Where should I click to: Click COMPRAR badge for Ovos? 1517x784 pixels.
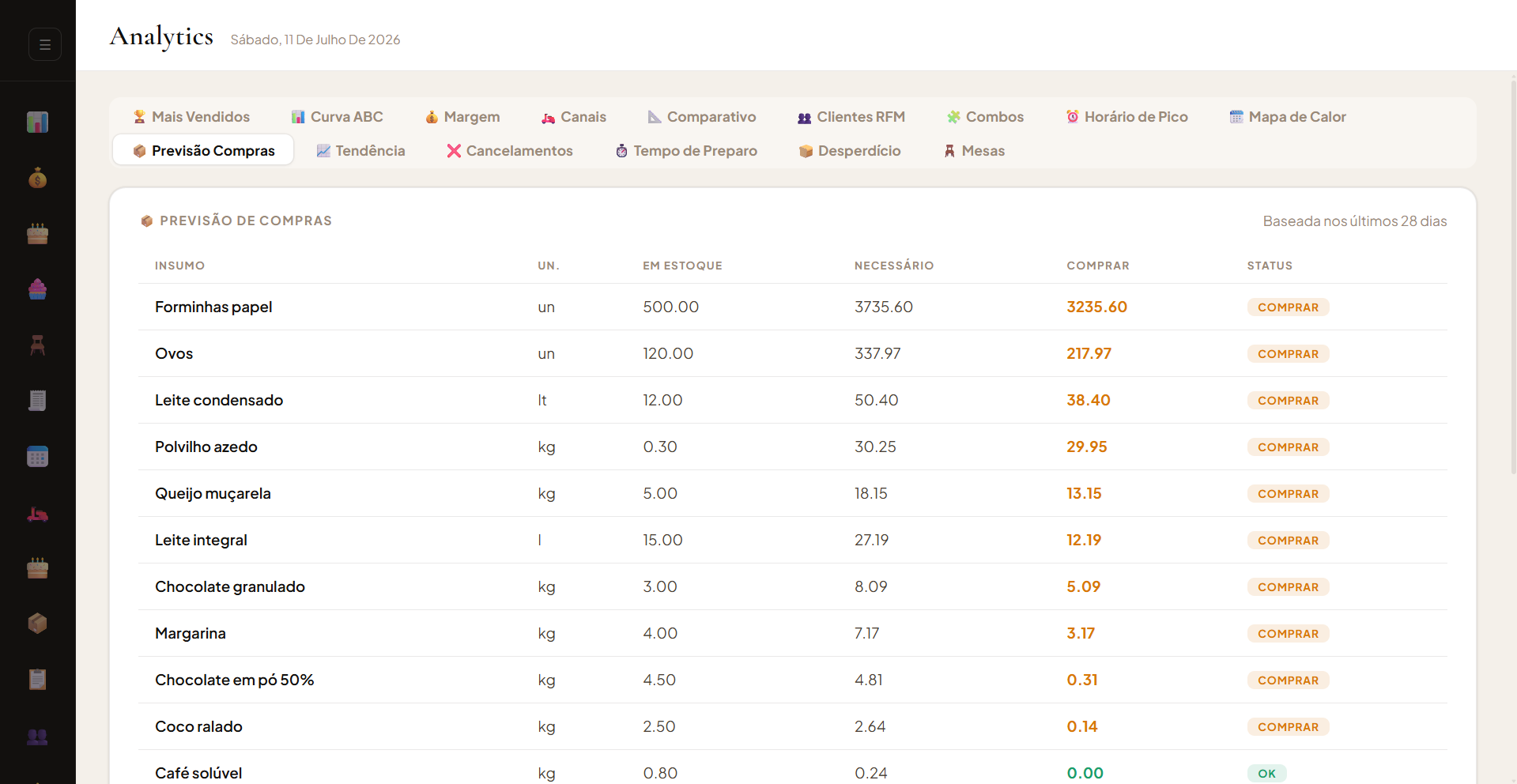point(1288,354)
